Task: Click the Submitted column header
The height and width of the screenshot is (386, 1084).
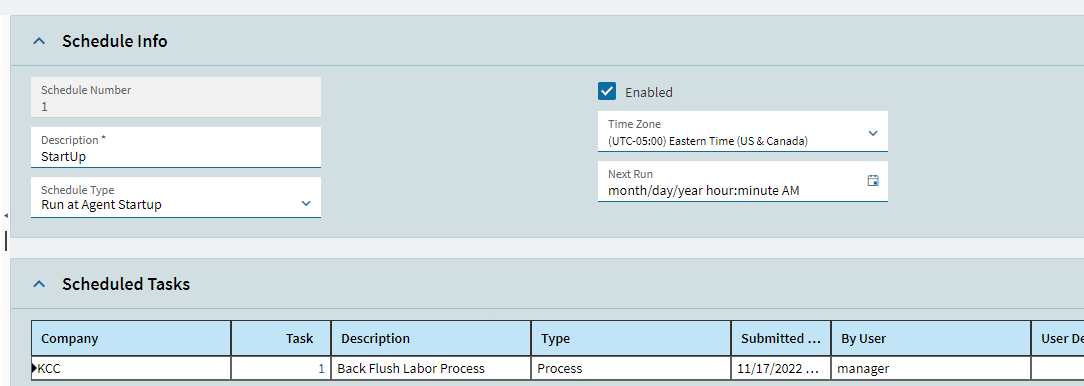Action: (781, 338)
